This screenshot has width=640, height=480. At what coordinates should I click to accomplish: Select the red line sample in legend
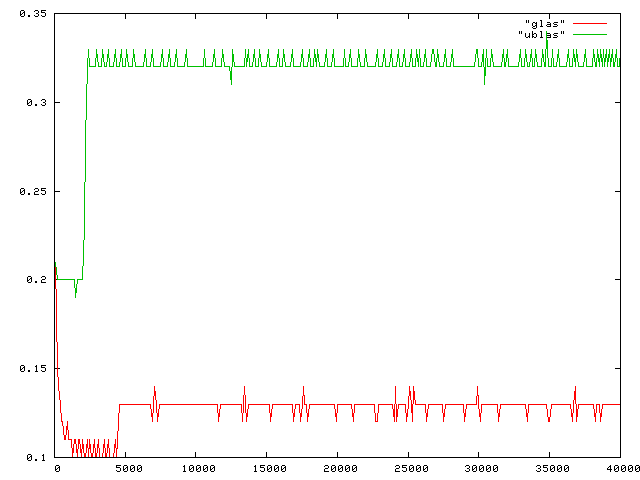(x=588, y=22)
